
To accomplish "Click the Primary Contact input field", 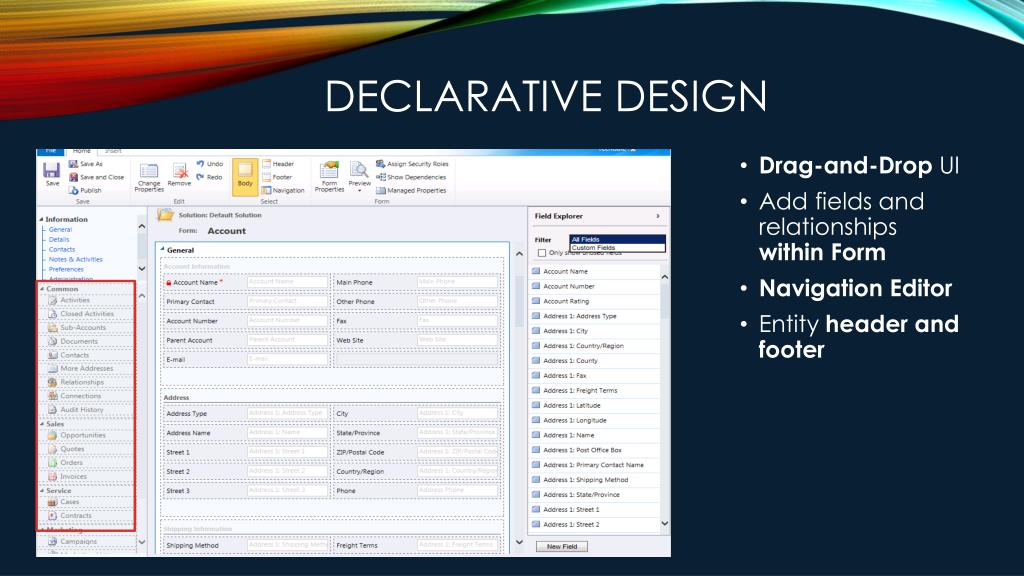I will (287, 302).
